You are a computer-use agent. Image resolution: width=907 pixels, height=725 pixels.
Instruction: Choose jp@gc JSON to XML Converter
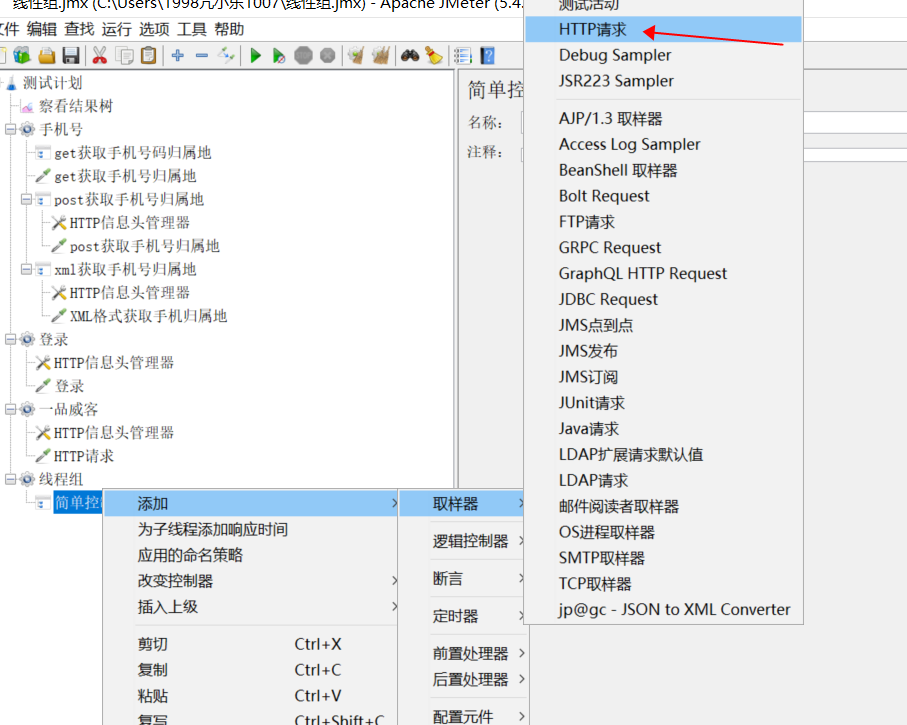[663, 609]
